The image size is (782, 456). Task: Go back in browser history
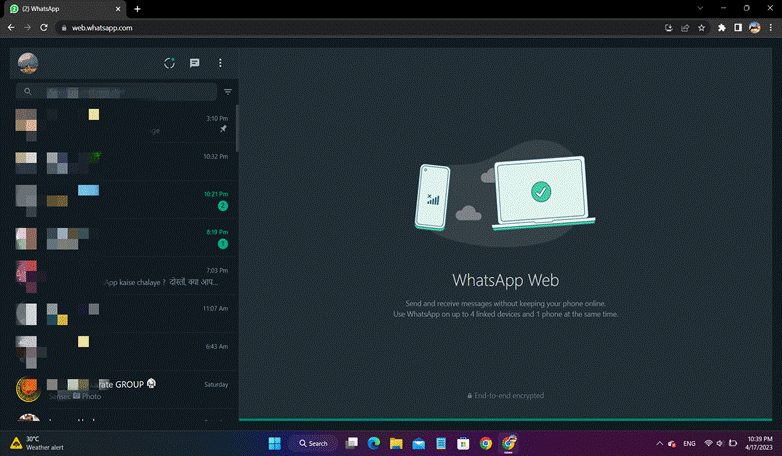[x=11, y=28]
